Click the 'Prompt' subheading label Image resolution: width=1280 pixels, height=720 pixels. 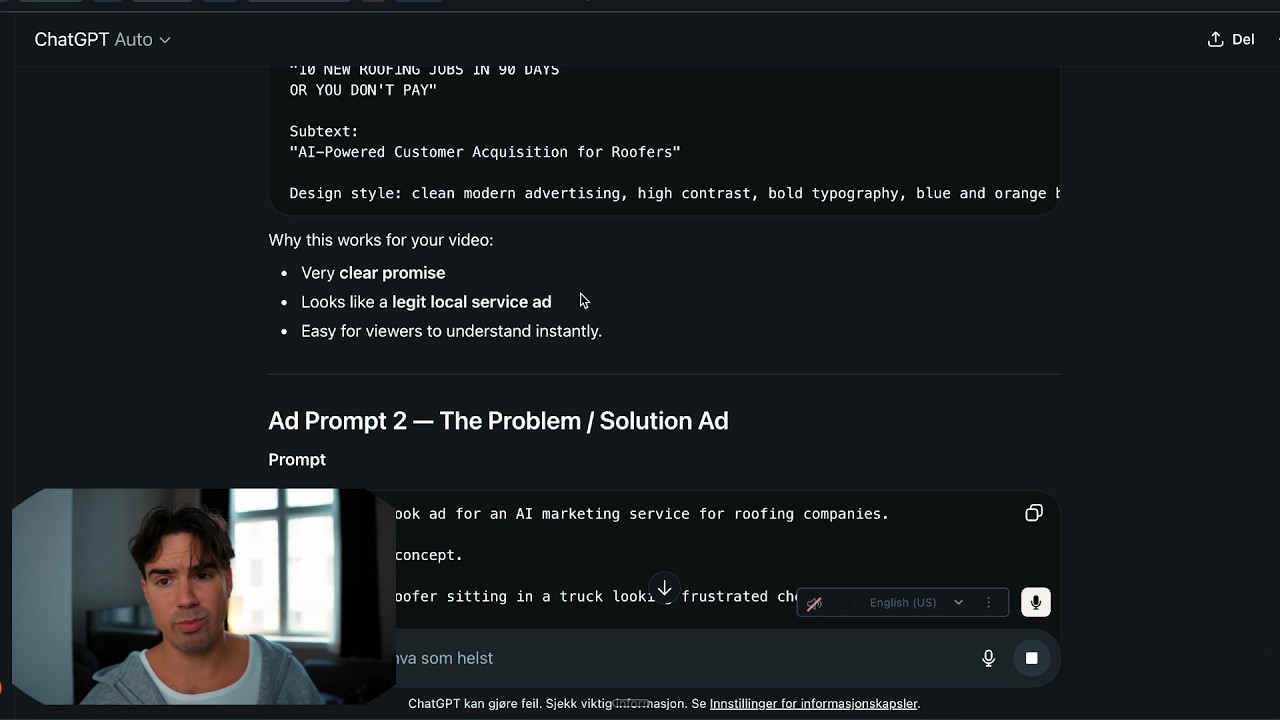(x=297, y=459)
